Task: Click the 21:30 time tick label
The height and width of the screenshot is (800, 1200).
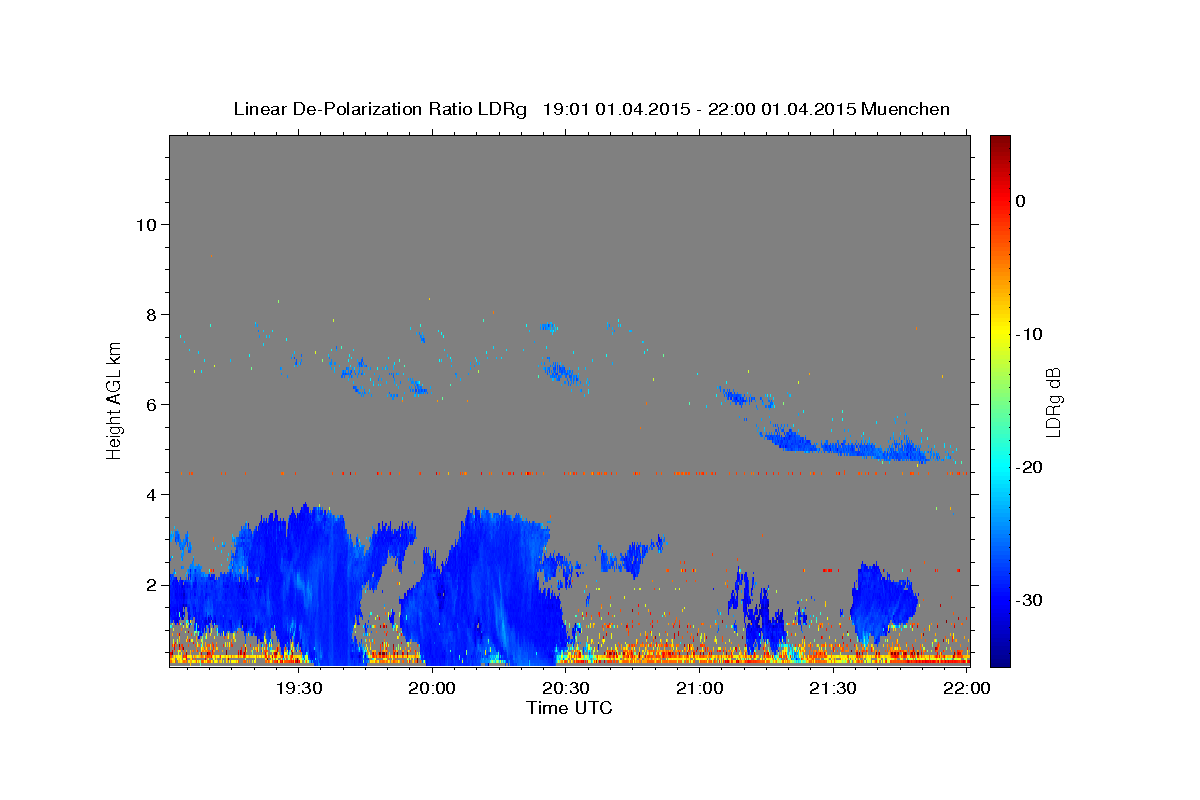Action: (x=833, y=688)
